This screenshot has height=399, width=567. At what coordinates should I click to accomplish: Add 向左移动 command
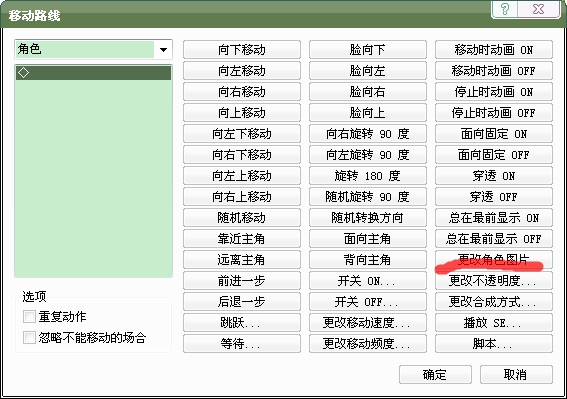point(242,71)
